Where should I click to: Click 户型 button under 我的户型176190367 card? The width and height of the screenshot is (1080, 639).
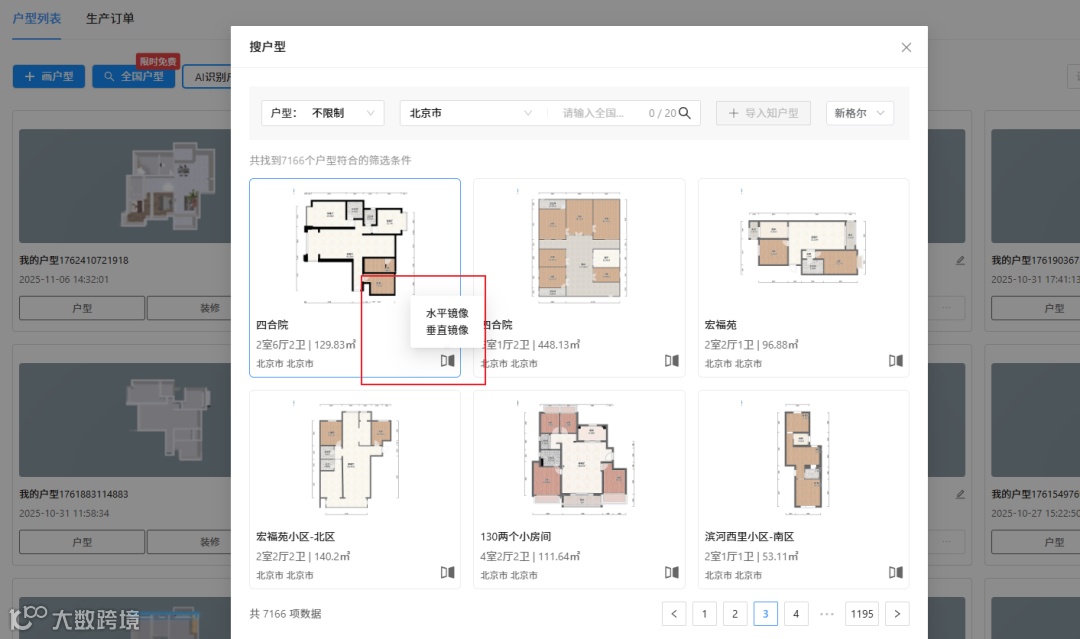coord(1035,308)
